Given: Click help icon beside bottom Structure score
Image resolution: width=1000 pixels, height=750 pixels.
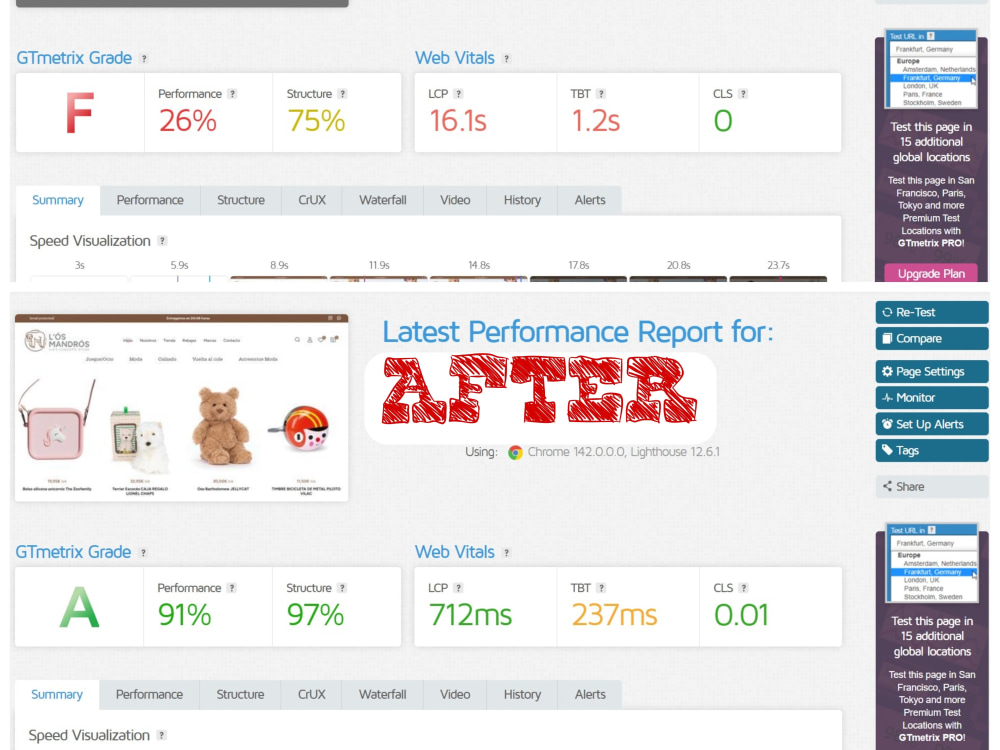Looking at the screenshot, I should [x=342, y=588].
